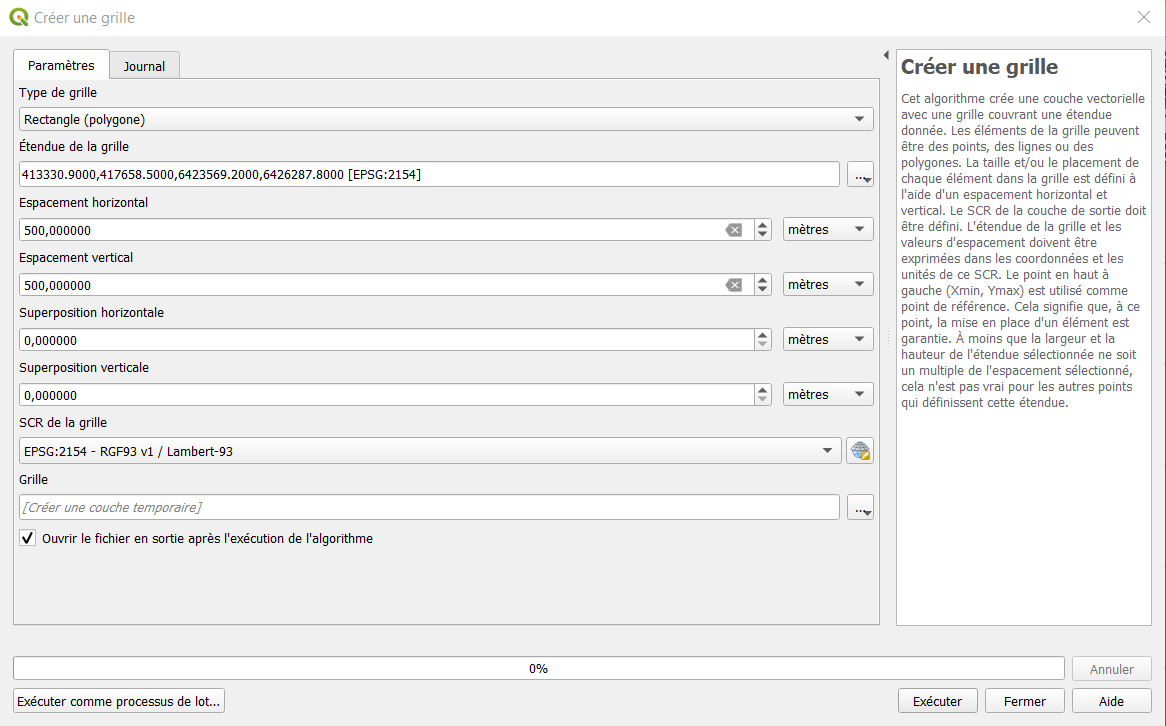The height and width of the screenshot is (726, 1166).
Task: Click the Fermer button
Action: [1025, 701]
